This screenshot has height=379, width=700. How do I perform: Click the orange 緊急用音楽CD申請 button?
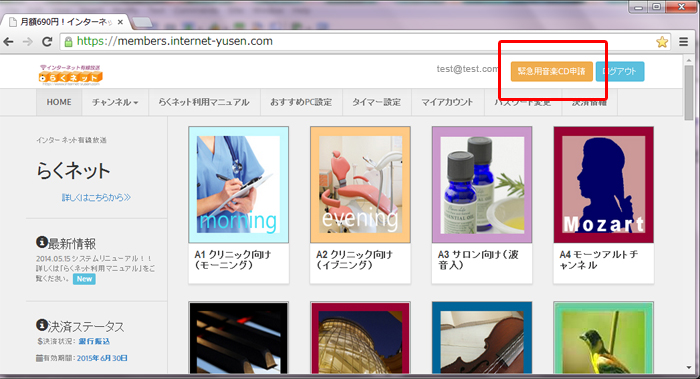tap(551, 71)
